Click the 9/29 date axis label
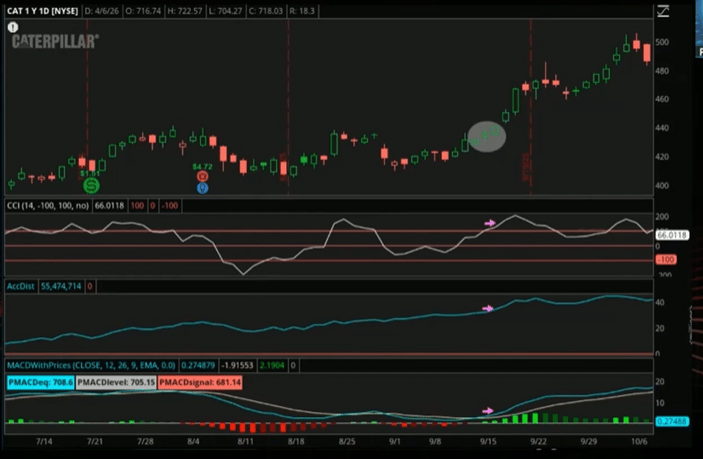The width and height of the screenshot is (703, 459). point(589,441)
